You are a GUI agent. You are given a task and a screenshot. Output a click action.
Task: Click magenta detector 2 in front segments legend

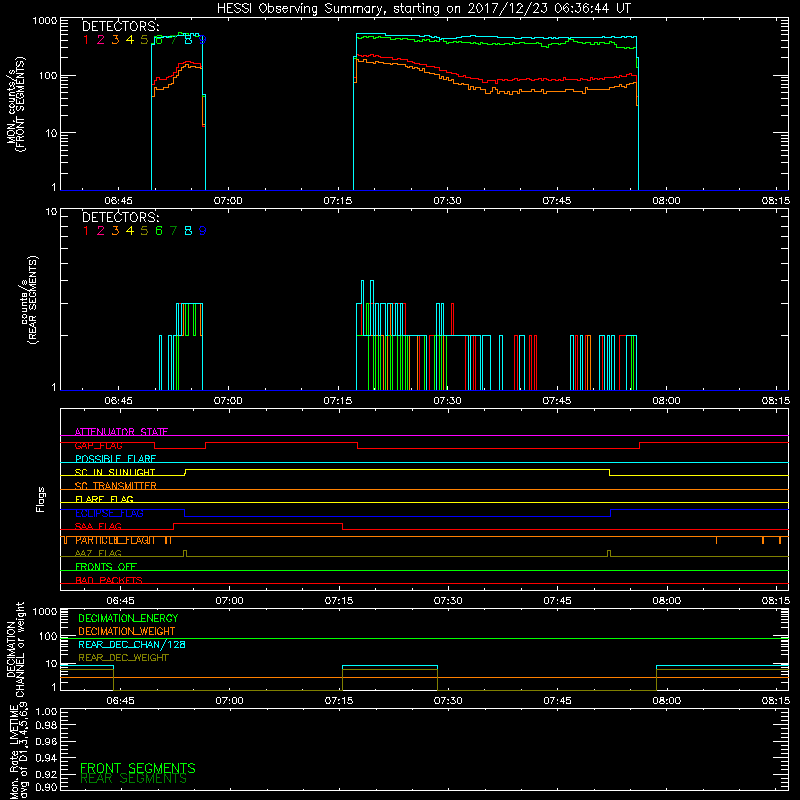click(x=101, y=40)
